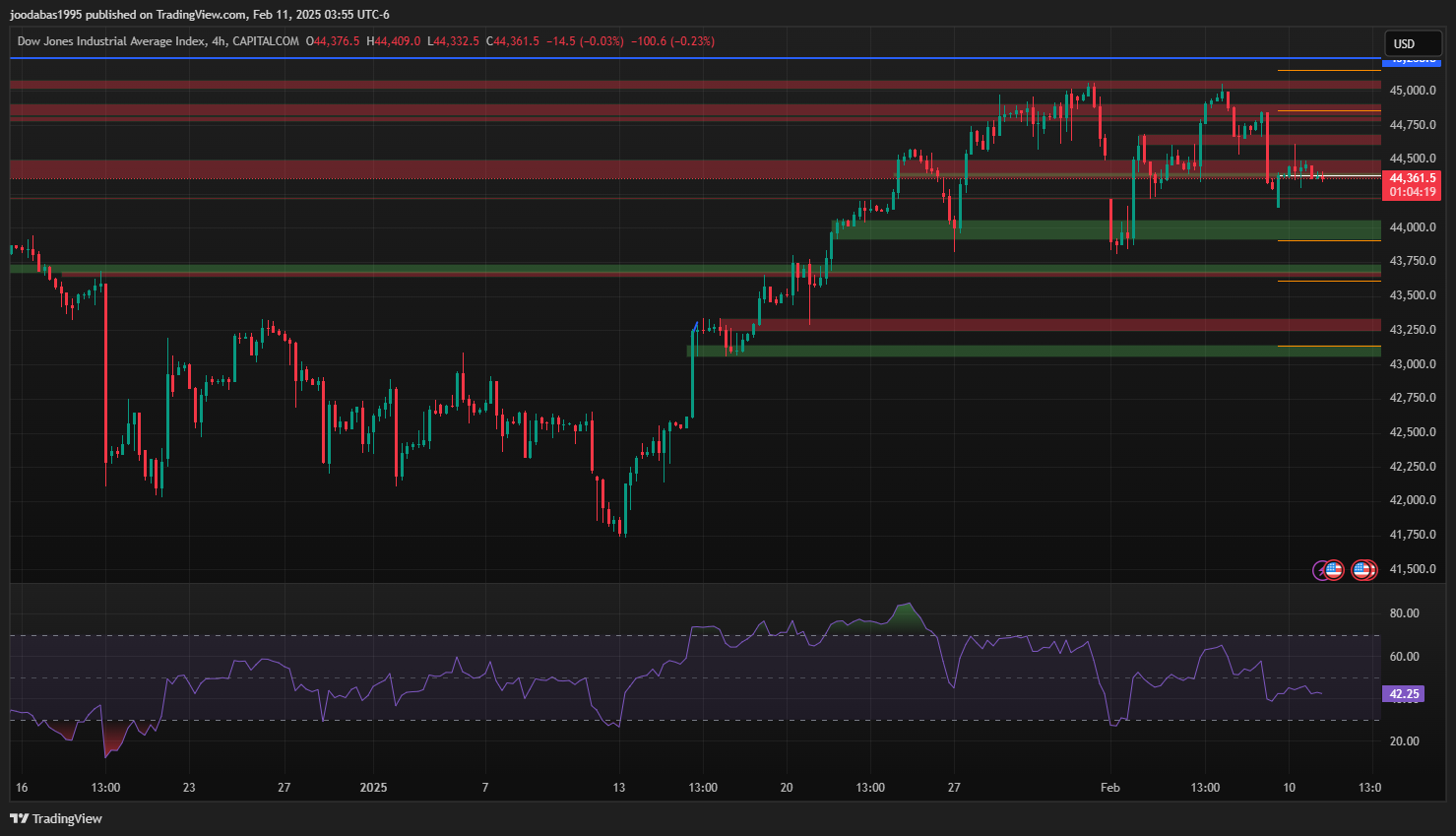Open the stacked double US flag event marker
The image size is (1456, 836).
click(x=1363, y=569)
